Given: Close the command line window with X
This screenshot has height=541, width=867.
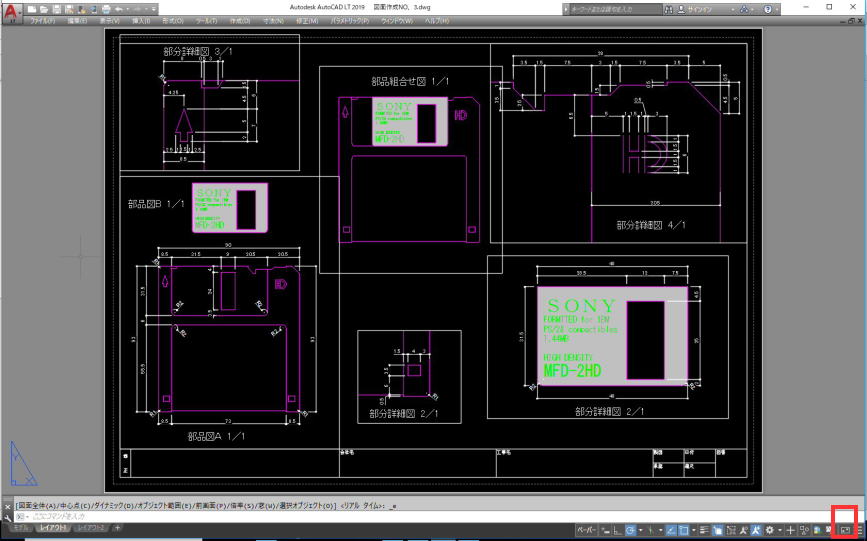Looking at the screenshot, I should click(x=7, y=506).
